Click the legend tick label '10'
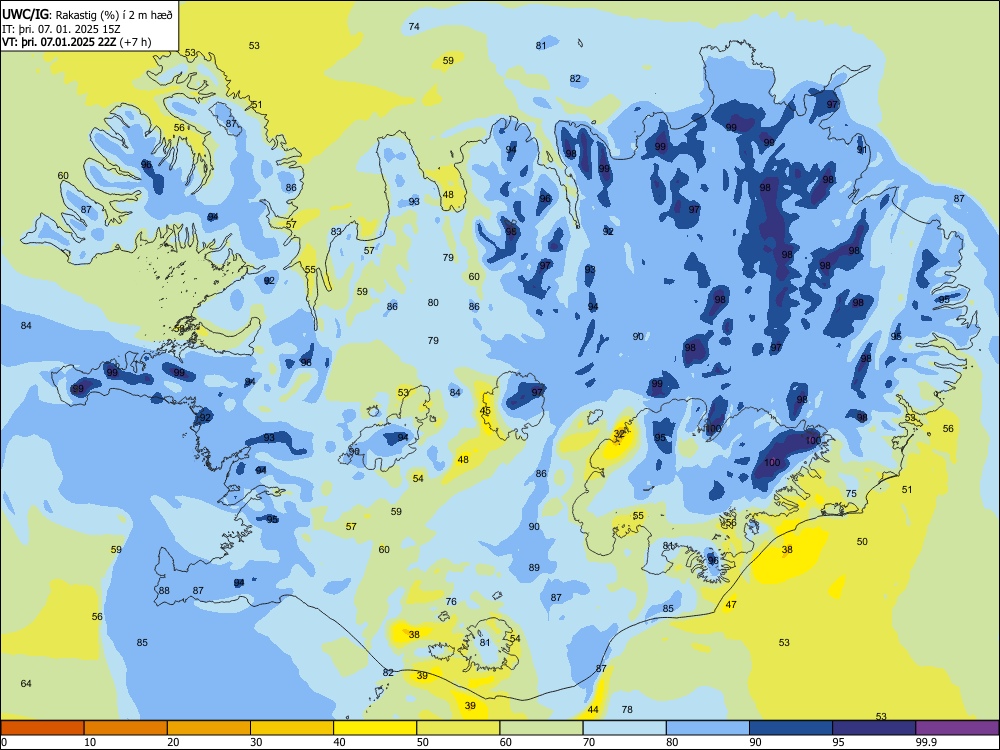This screenshot has width=1000, height=750. [x=90, y=742]
